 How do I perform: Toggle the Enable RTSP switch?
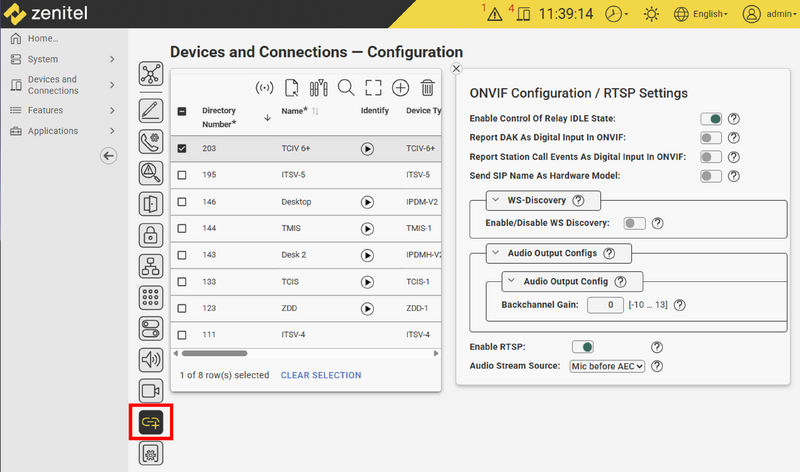tap(583, 347)
